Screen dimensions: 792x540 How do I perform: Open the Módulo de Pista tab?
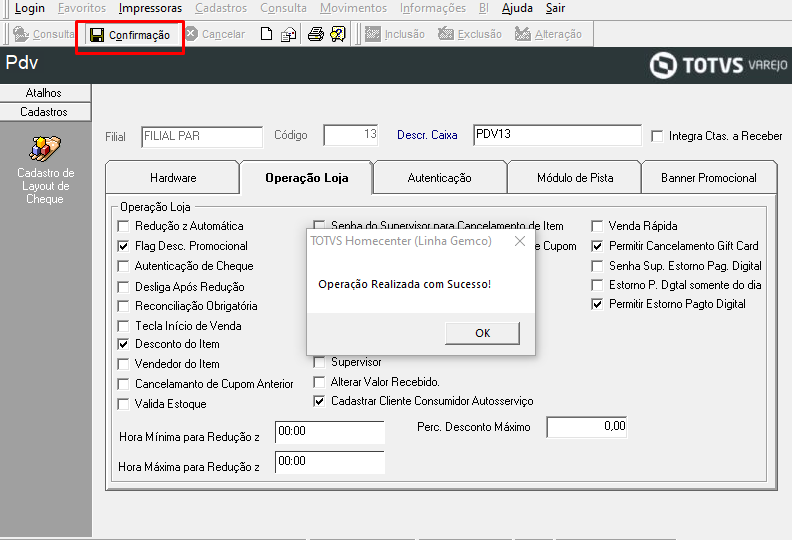click(x=575, y=178)
